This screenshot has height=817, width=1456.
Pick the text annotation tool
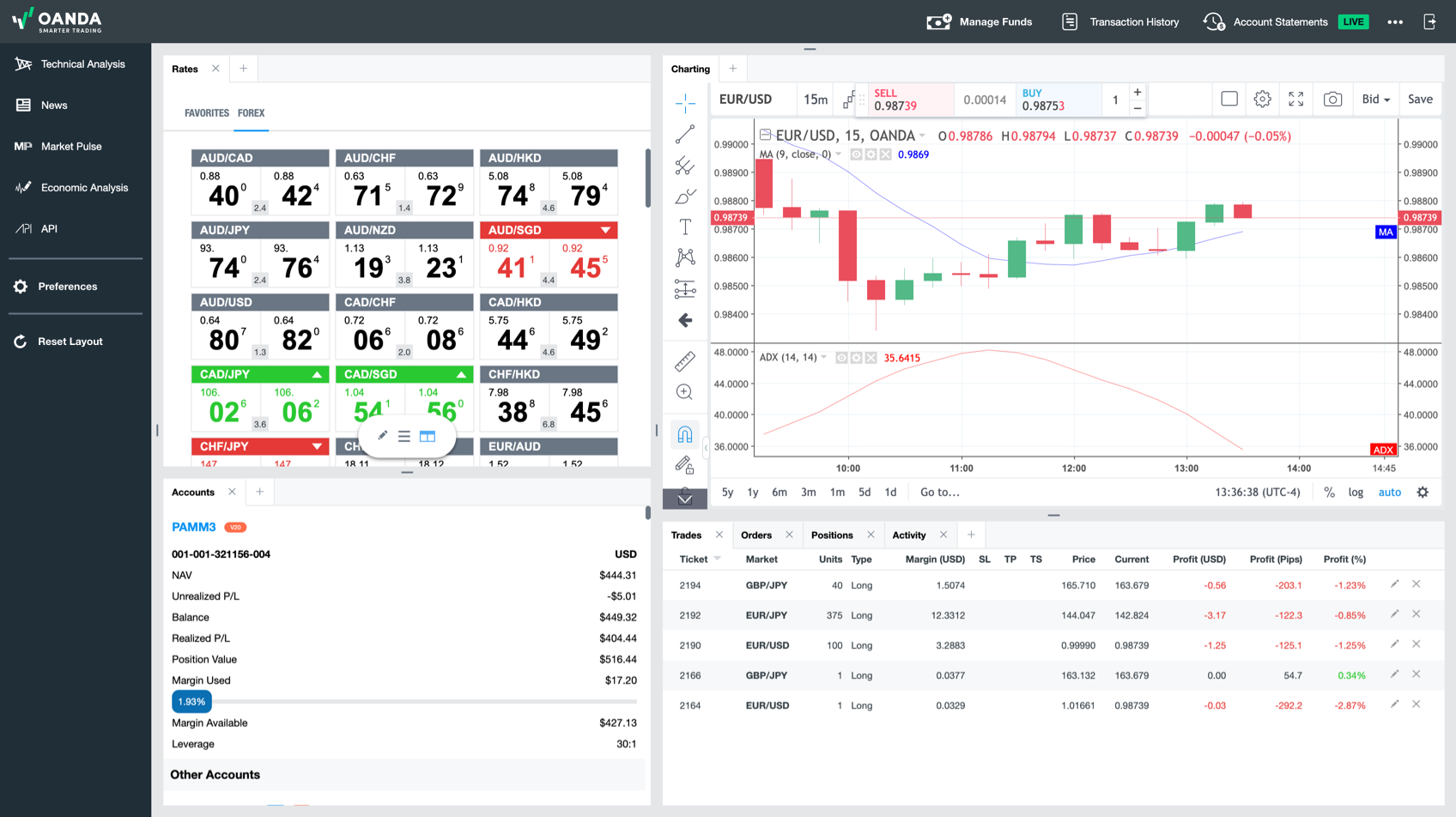pos(685,227)
